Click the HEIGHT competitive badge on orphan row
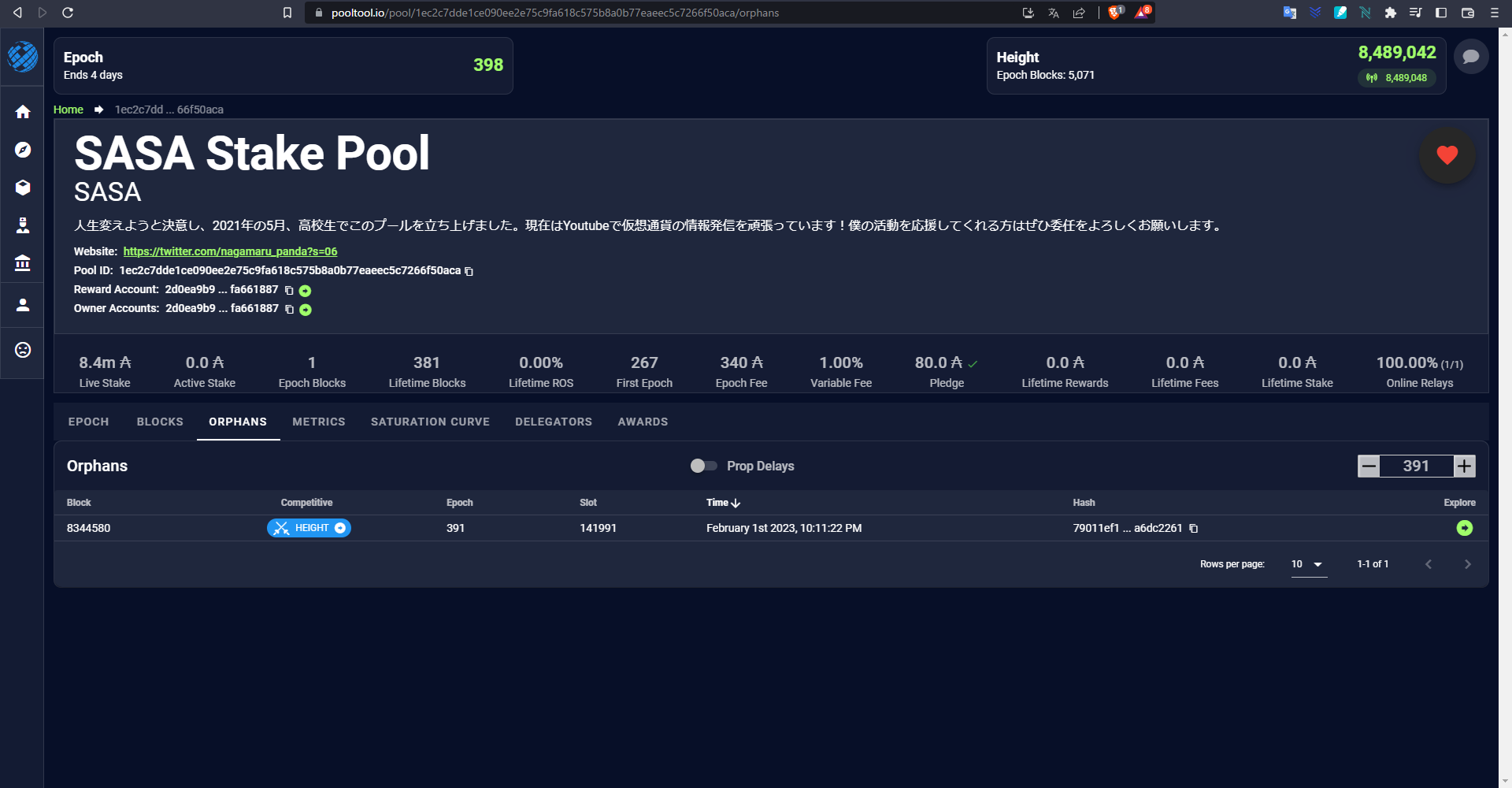This screenshot has height=788, width=1512. click(309, 528)
